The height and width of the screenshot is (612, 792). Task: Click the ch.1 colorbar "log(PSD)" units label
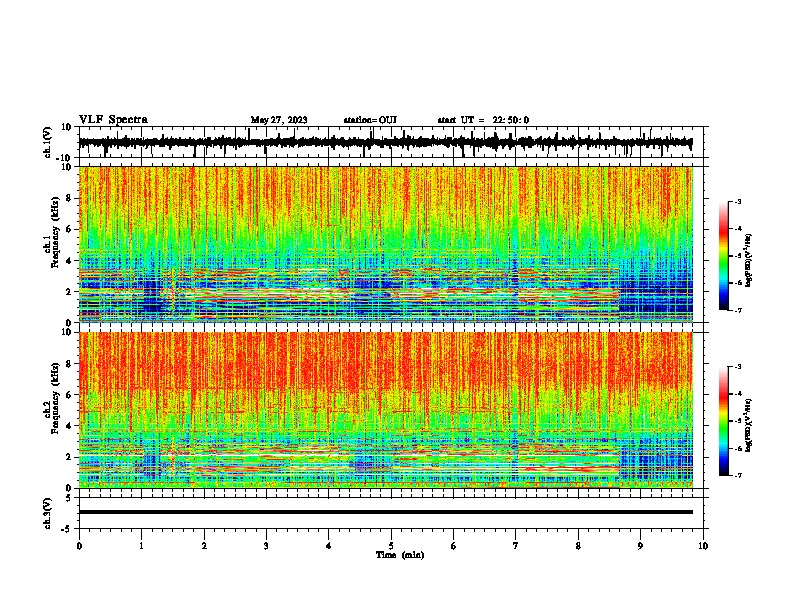[x=749, y=260]
